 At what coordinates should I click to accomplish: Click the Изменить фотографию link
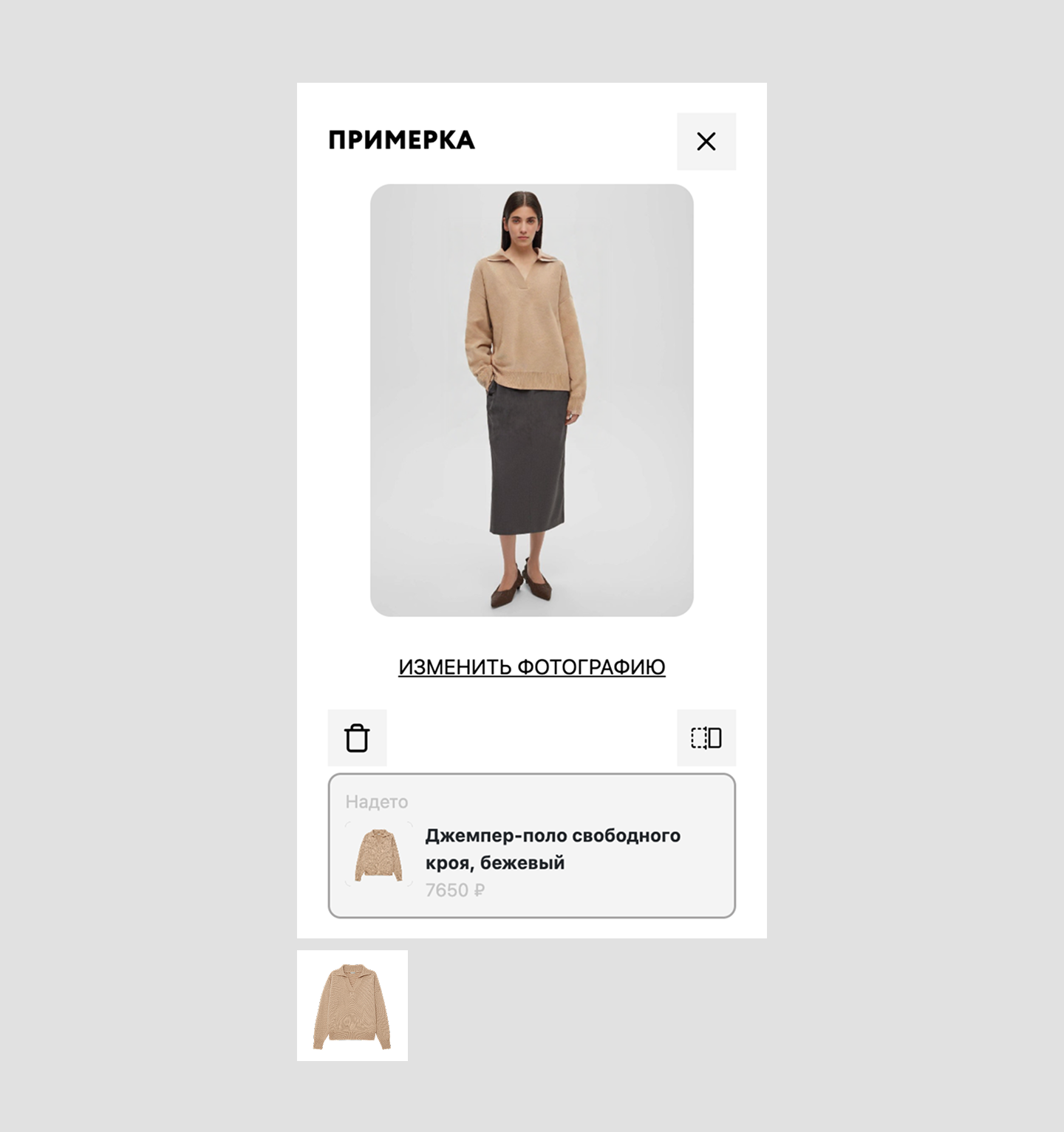tap(532, 666)
